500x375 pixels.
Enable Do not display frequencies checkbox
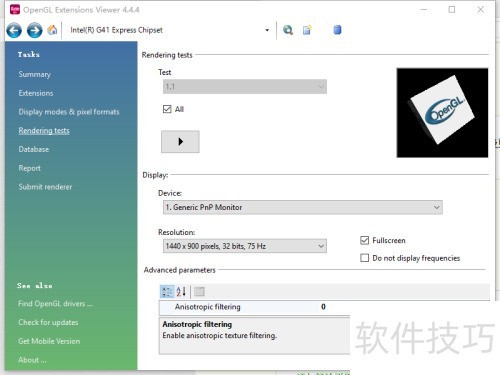coord(365,258)
